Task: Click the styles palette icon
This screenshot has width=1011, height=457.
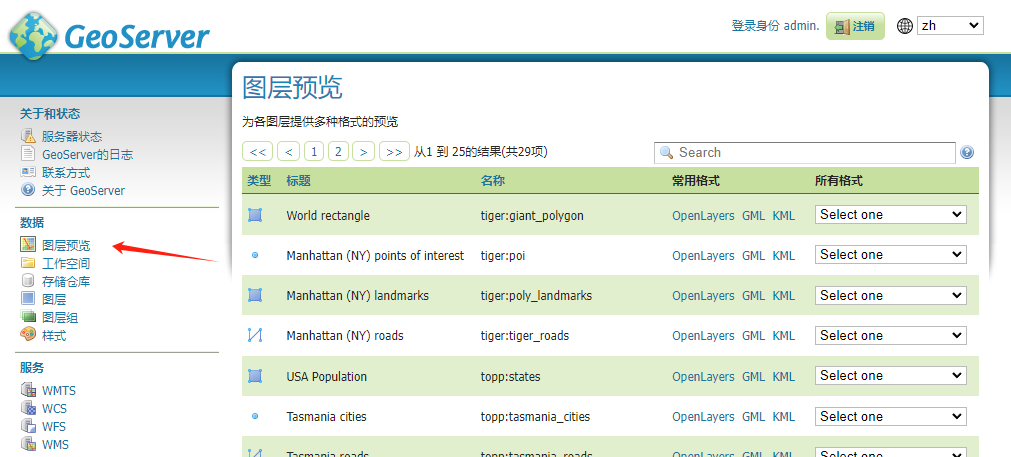Action: tap(28, 335)
